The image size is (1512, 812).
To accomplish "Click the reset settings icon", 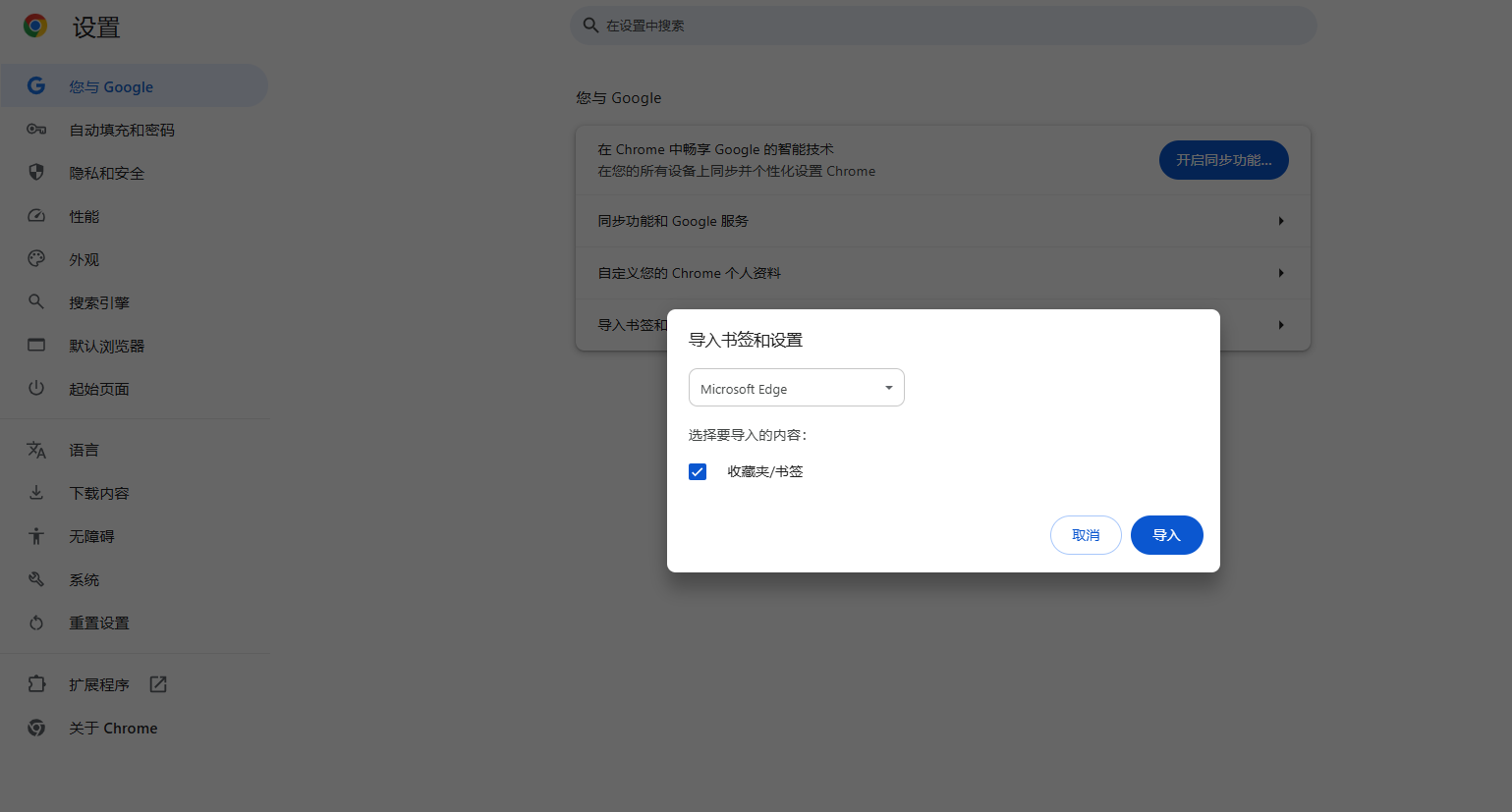I will click(x=36, y=623).
